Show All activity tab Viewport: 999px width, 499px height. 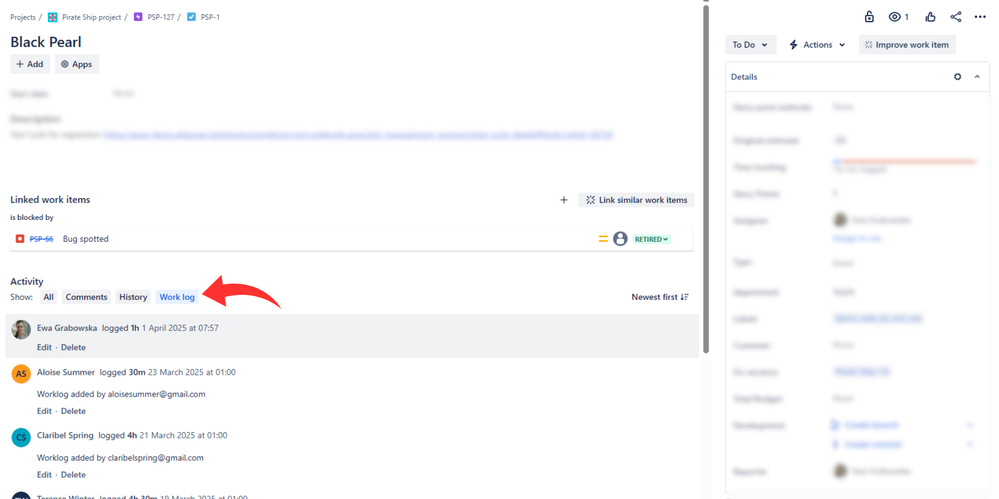click(49, 297)
